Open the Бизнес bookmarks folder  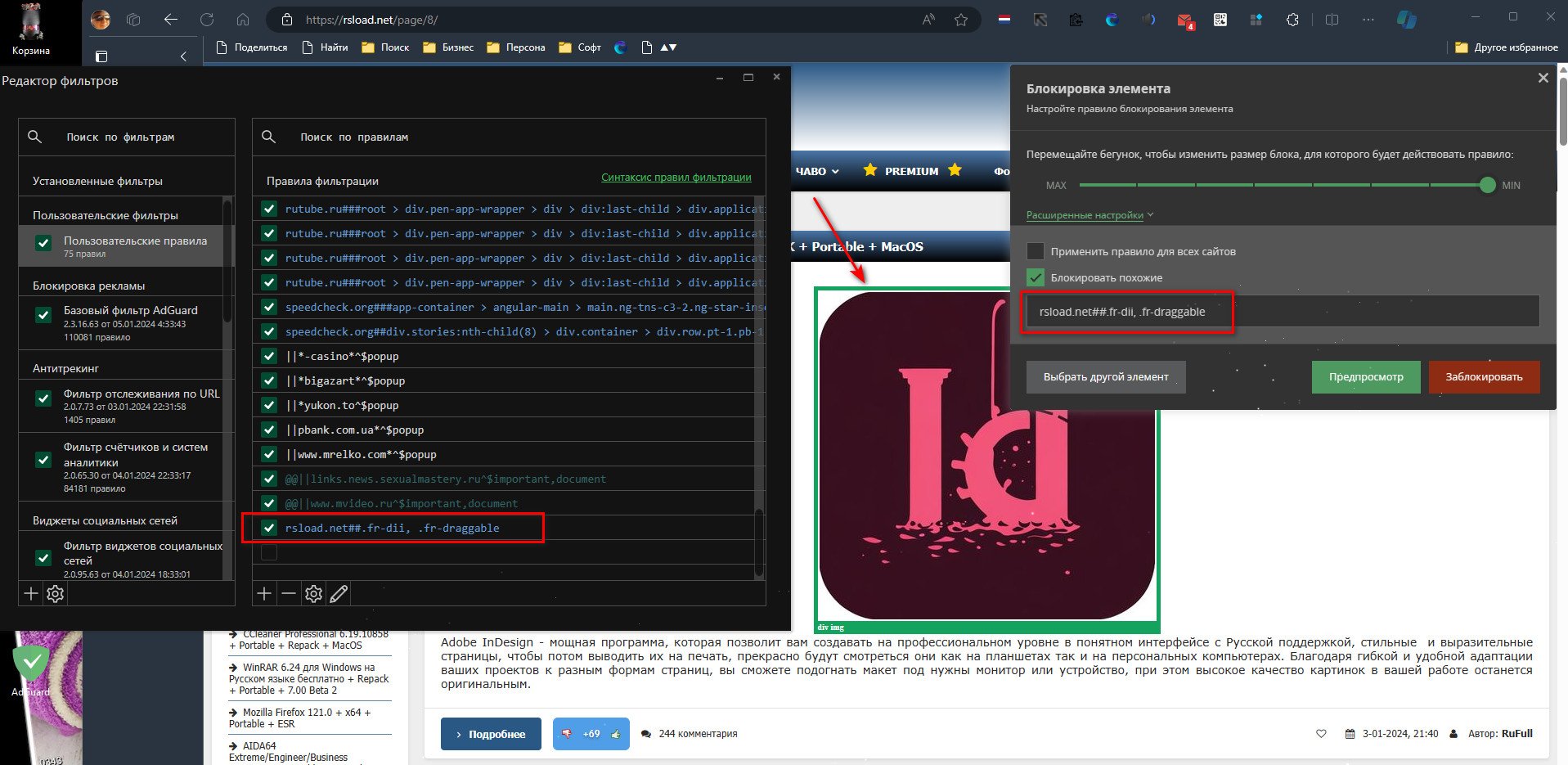[x=448, y=47]
